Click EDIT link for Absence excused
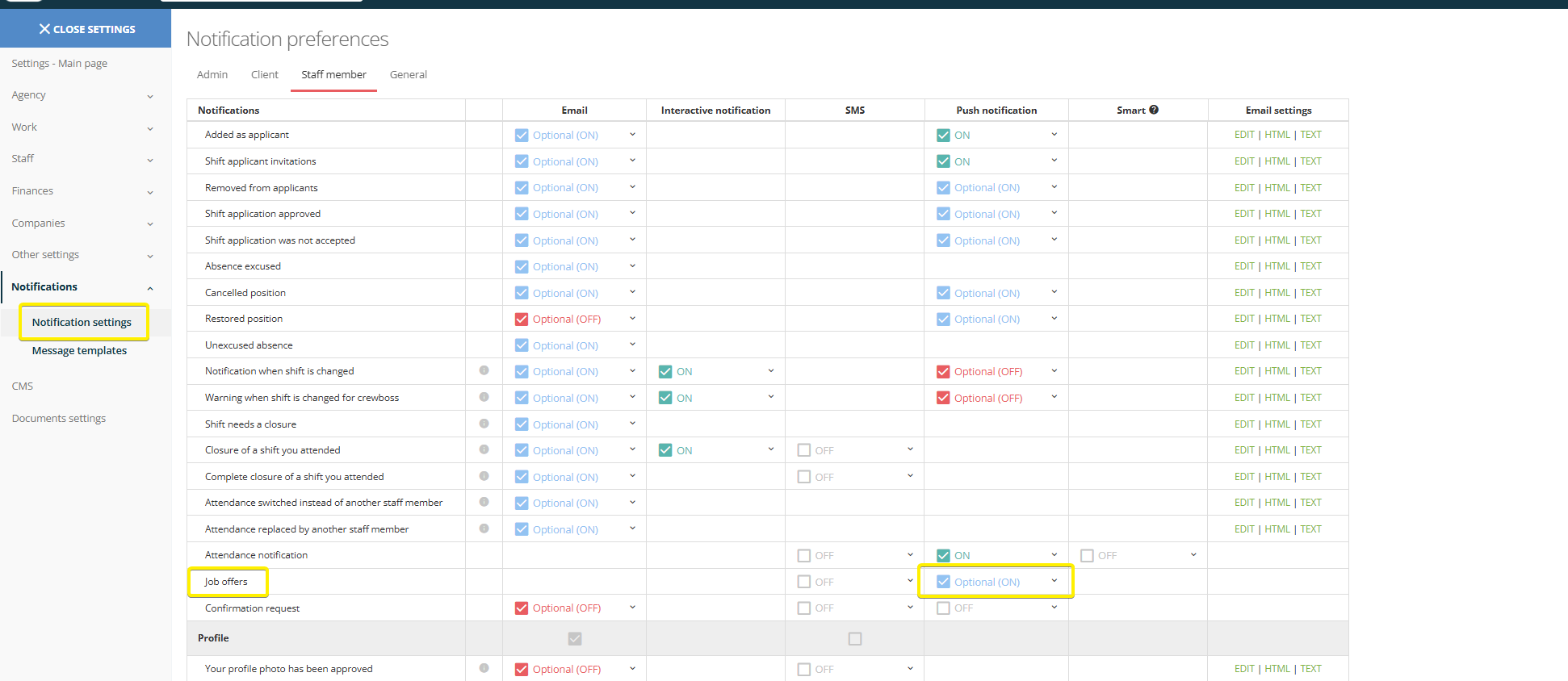This screenshot has width=1568, height=681. pyautogui.click(x=1243, y=266)
